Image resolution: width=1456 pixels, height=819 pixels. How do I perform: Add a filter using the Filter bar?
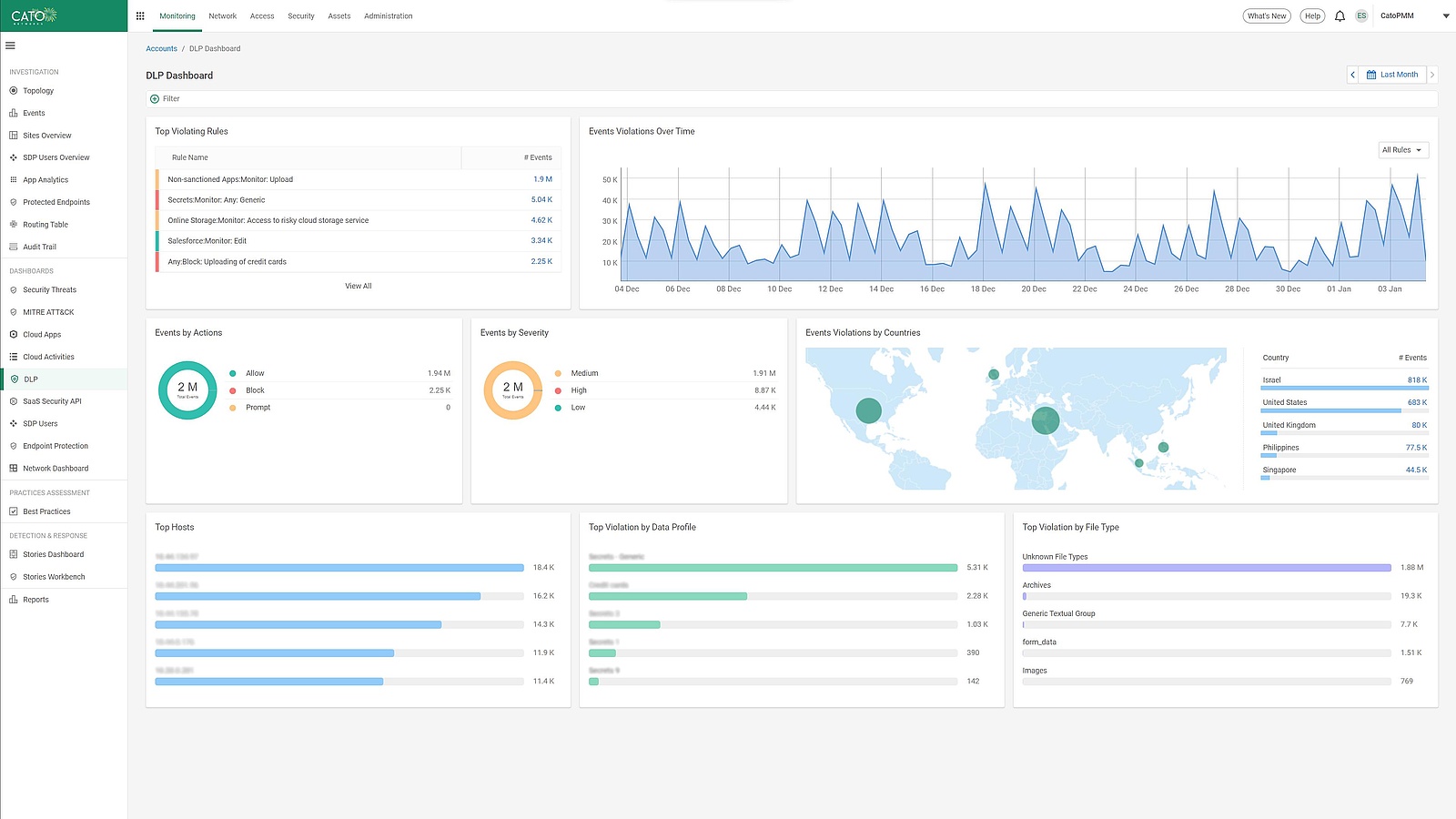click(165, 98)
